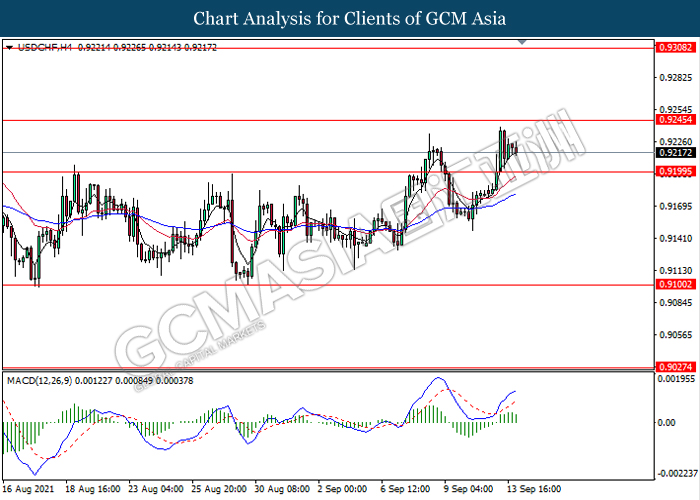Viewport: 700px width, 500px height.
Task: Click the 23 Aug 04:00 time label
Action: coord(156,489)
